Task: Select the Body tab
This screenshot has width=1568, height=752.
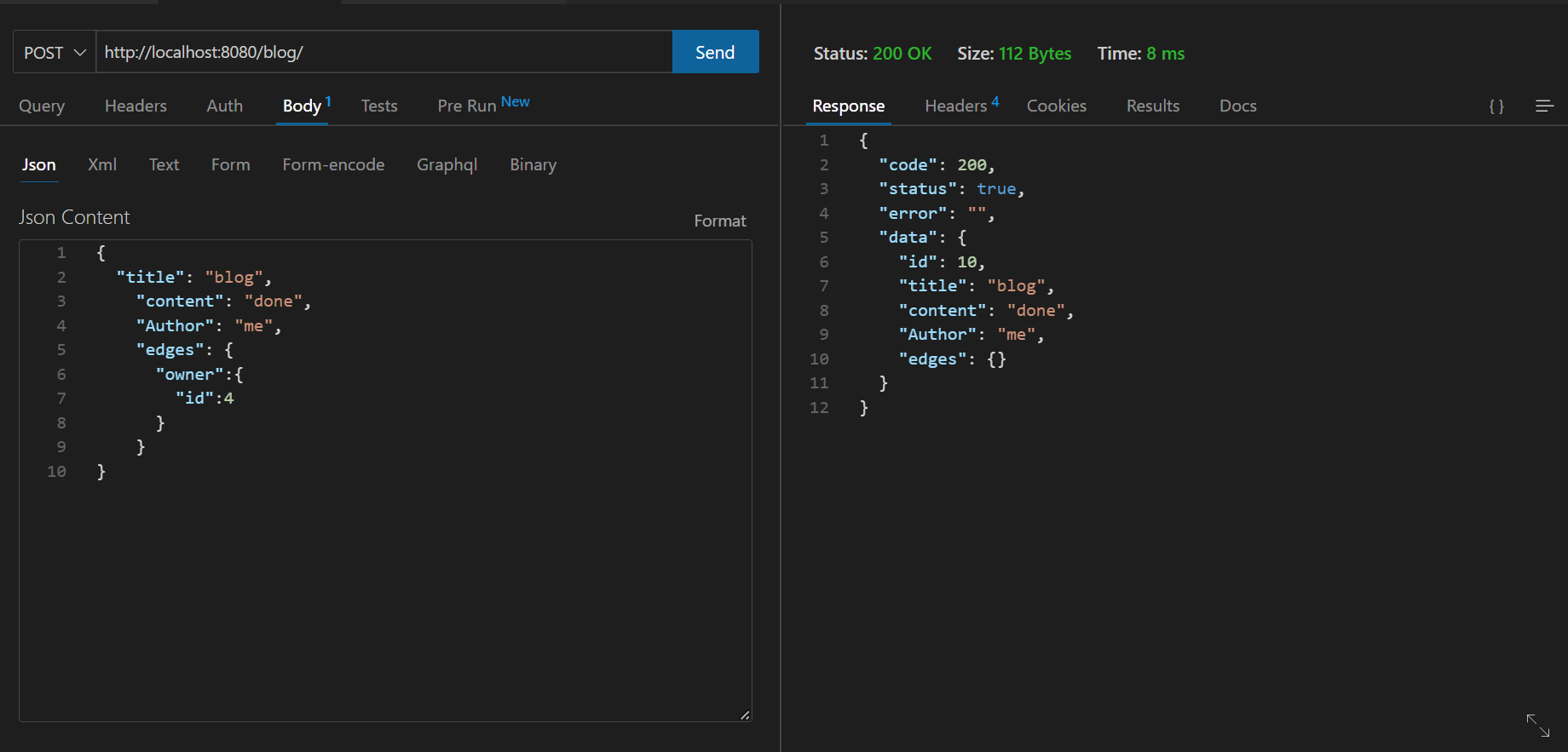Action: 303,106
